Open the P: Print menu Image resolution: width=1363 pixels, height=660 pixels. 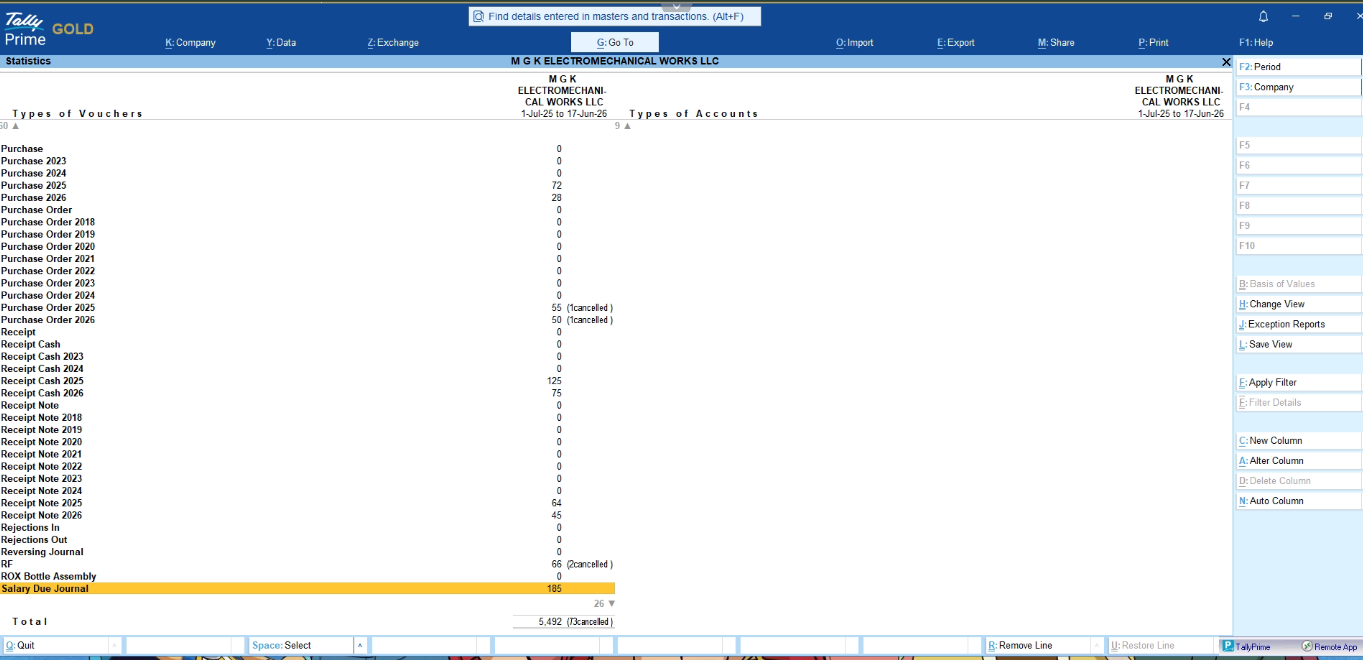1153,43
